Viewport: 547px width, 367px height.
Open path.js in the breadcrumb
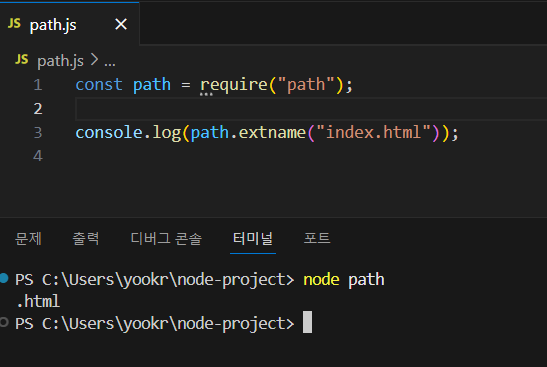60,61
